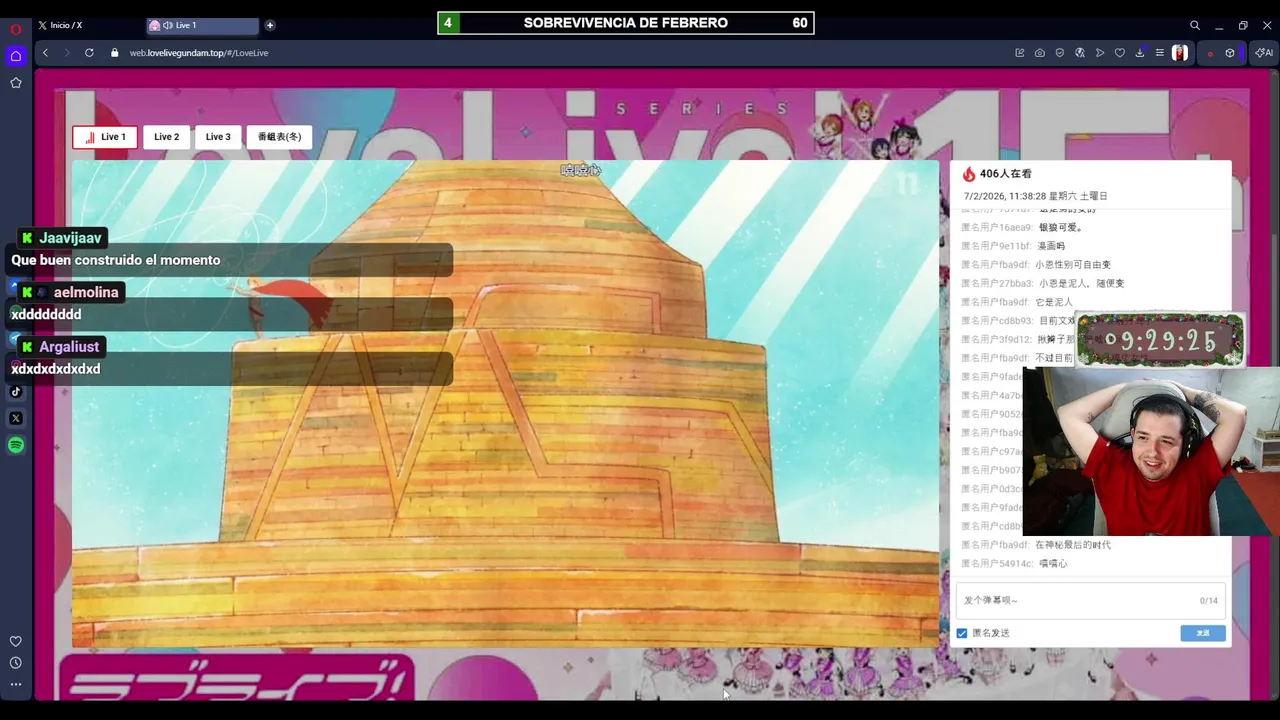1280x720 pixels.
Task: Open the Aria AI assistant button
Action: pos(1264,53)
